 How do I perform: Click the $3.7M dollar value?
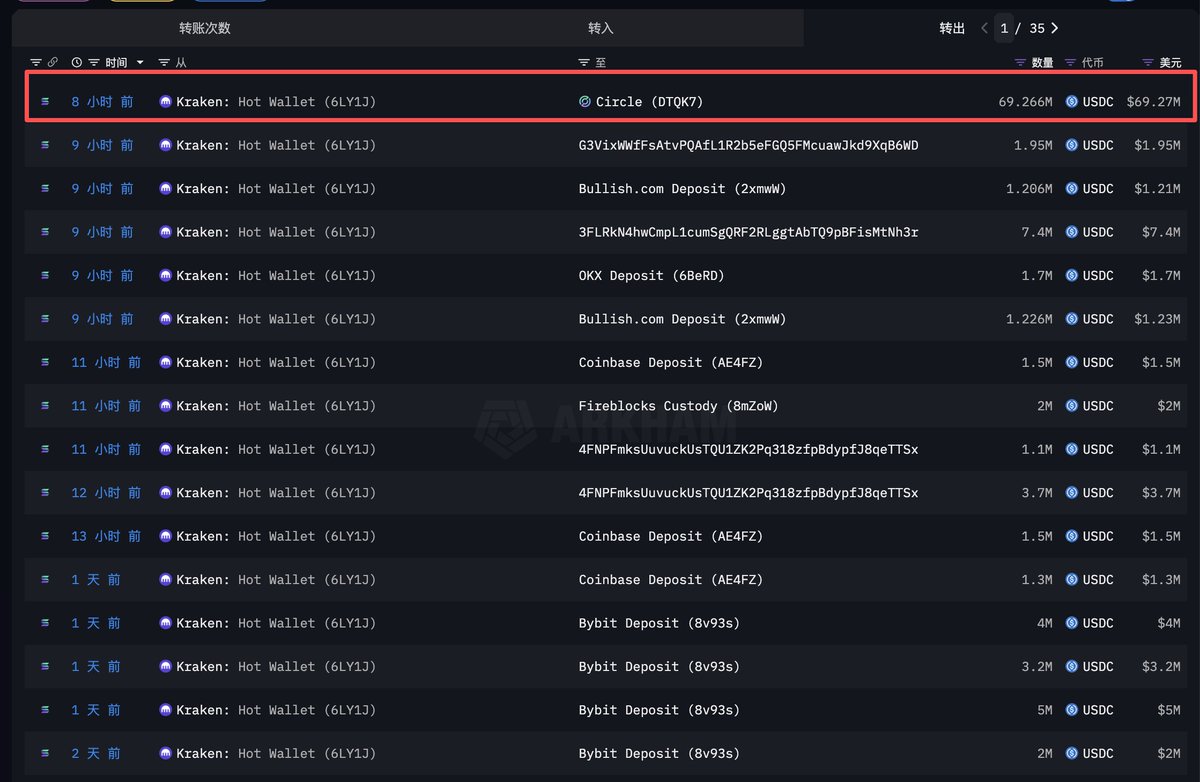[1161, 493]
